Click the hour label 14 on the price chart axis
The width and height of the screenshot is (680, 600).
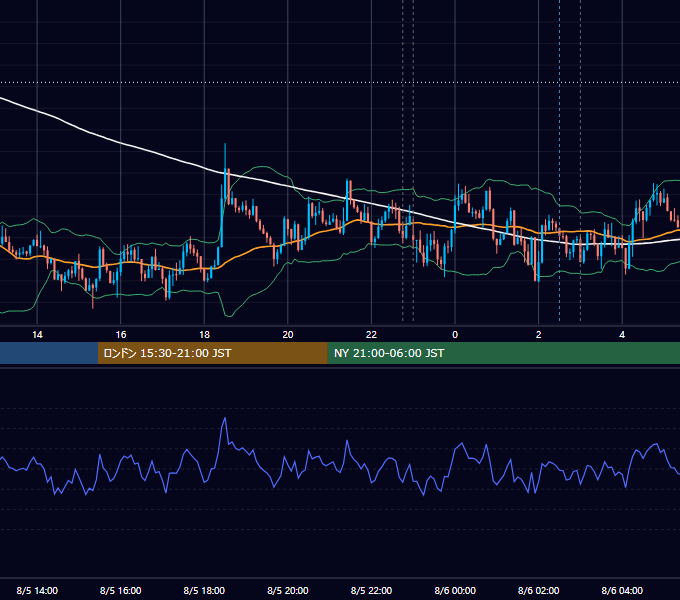point(37,335)
